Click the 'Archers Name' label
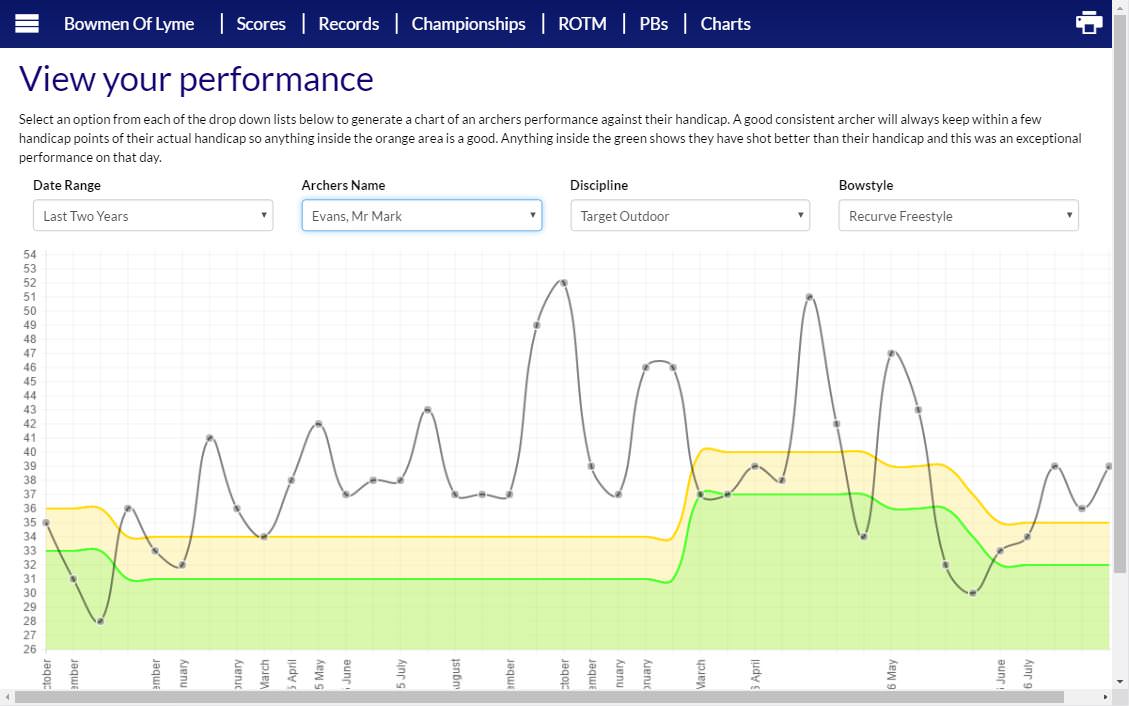The width and height of the screenshot is (1129, 706). [x=343, y=185]
